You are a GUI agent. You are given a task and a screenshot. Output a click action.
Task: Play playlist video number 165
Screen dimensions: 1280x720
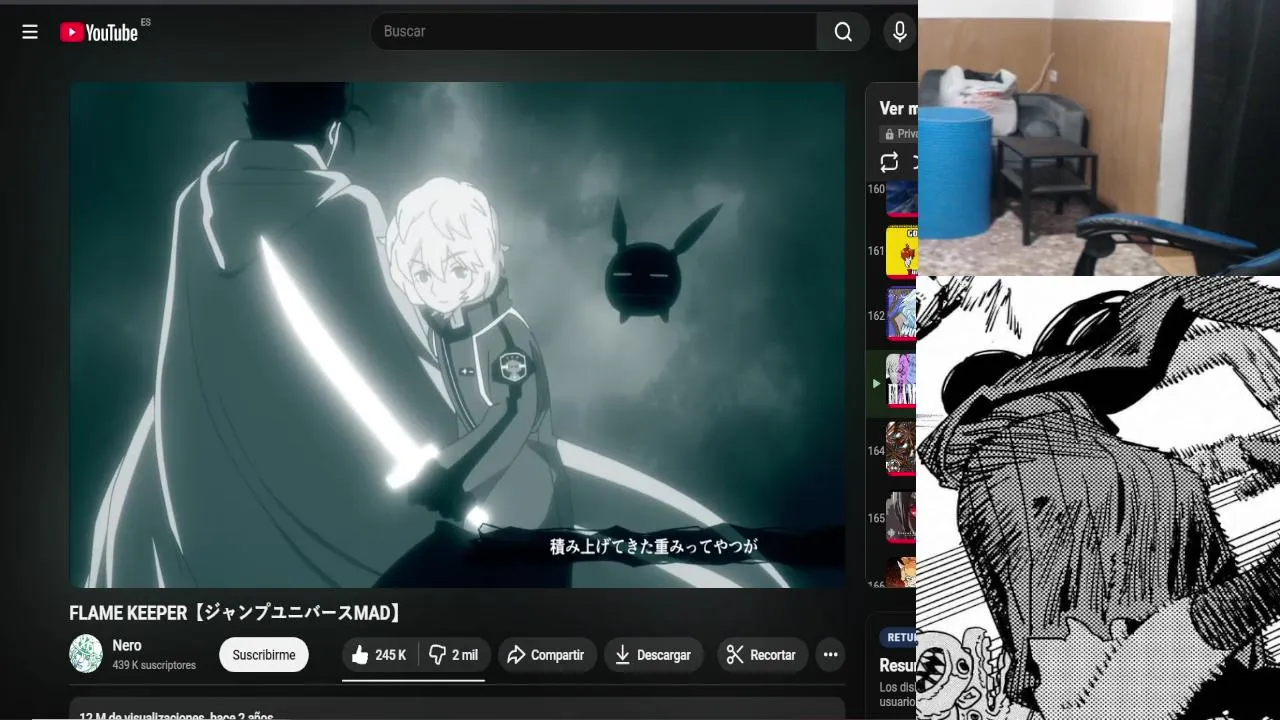892,518
